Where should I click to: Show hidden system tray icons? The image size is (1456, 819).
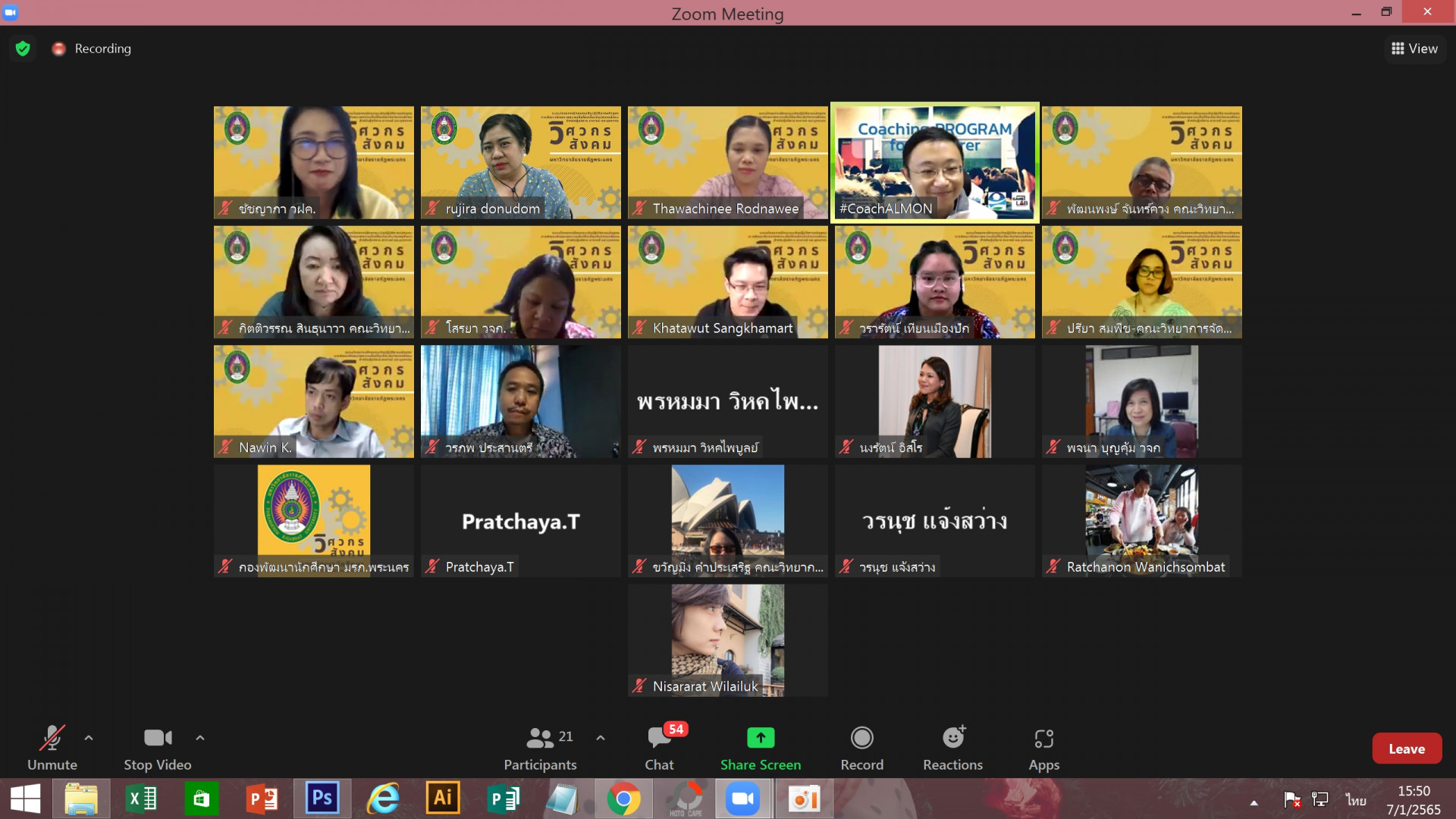click(1254, 802)
